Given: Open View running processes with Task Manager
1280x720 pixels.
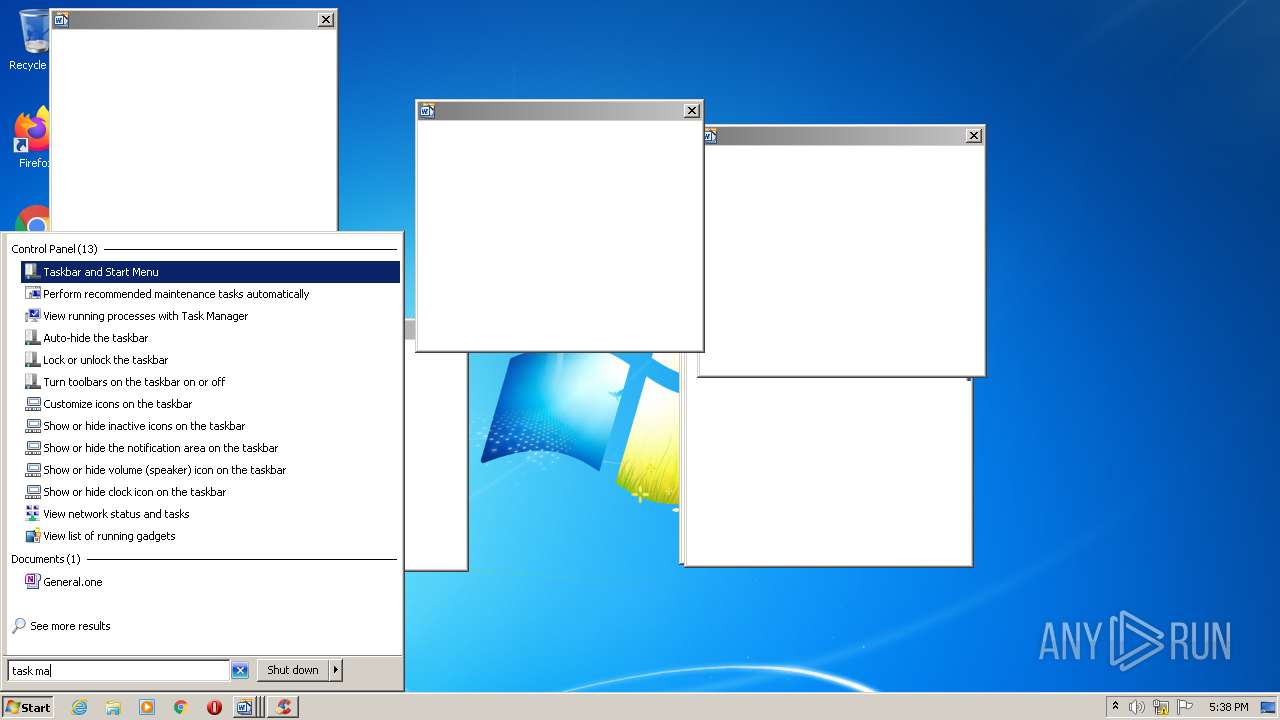Looking at the screenshot, I should click(210, 316).
